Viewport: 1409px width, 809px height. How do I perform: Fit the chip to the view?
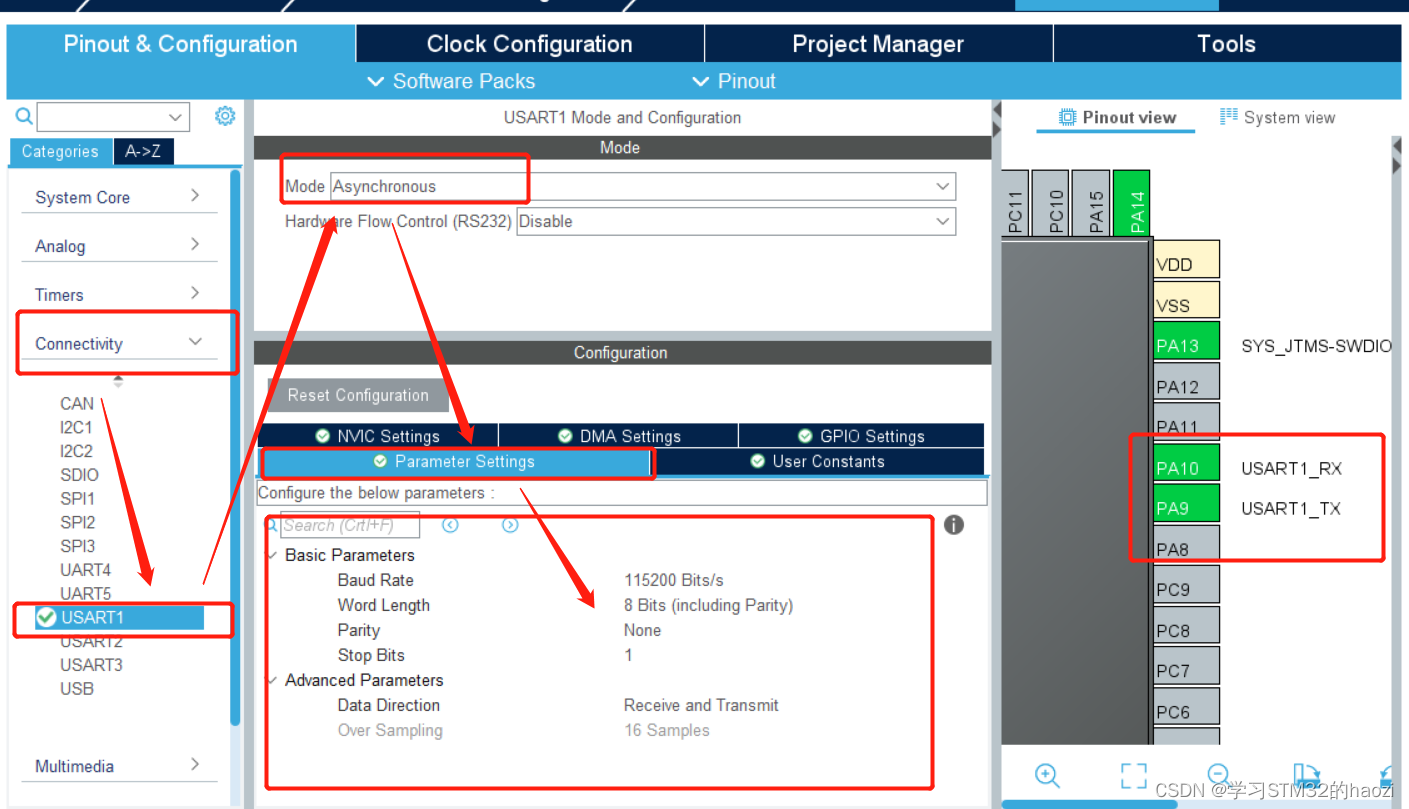[x=1133, y=775]
